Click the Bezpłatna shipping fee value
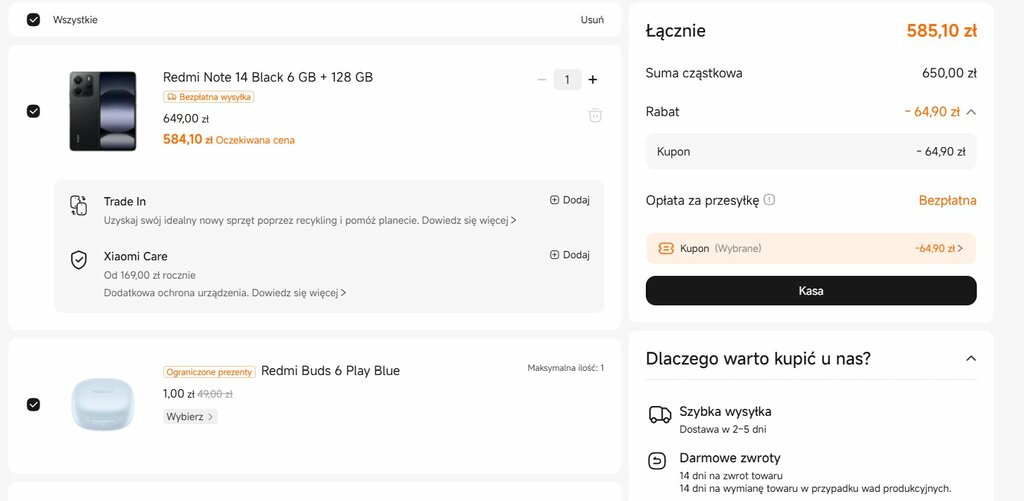 (x=948, y=201)
